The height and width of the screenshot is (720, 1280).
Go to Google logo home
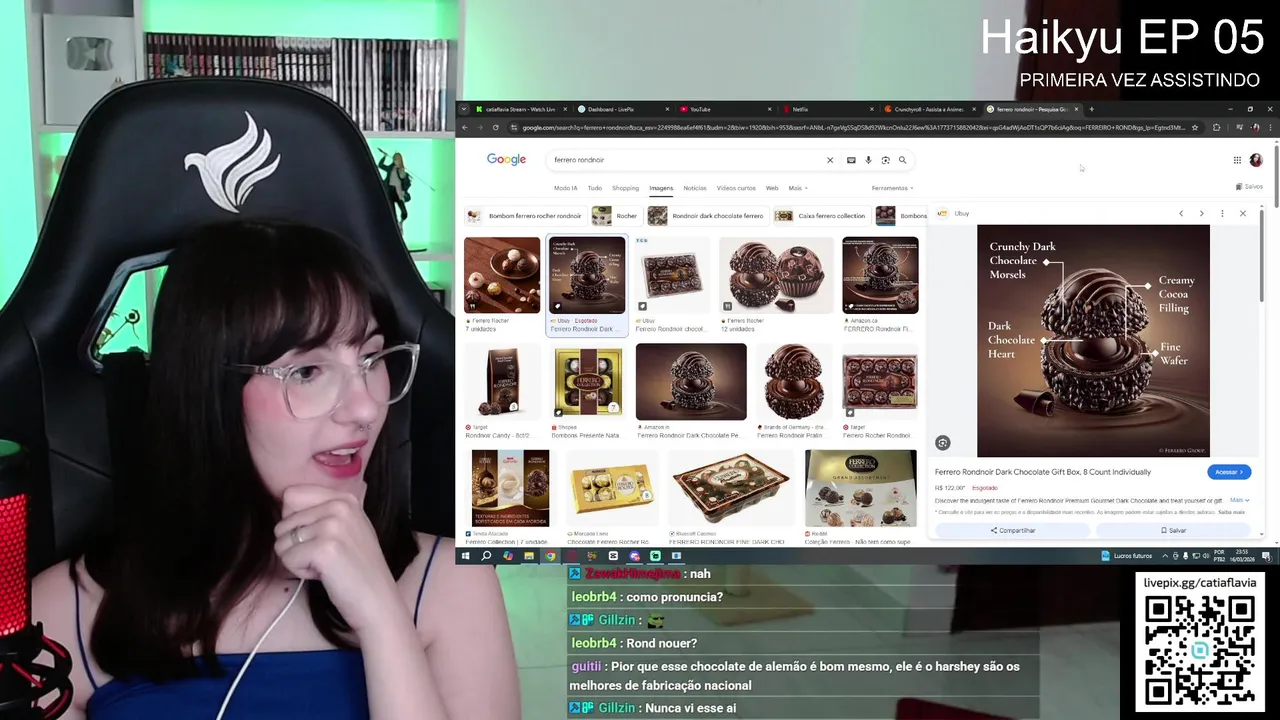(x=506, y=160)
